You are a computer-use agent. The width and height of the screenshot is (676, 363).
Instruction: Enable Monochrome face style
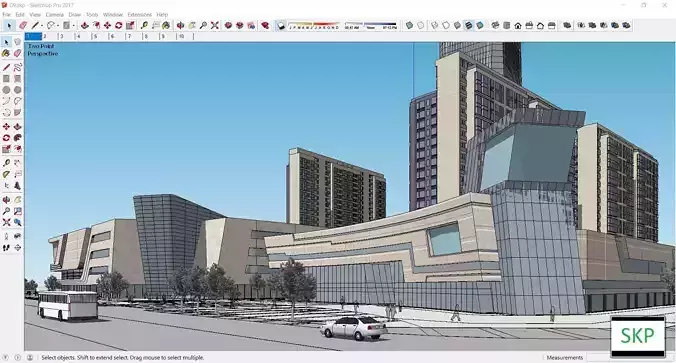(480, 25)
